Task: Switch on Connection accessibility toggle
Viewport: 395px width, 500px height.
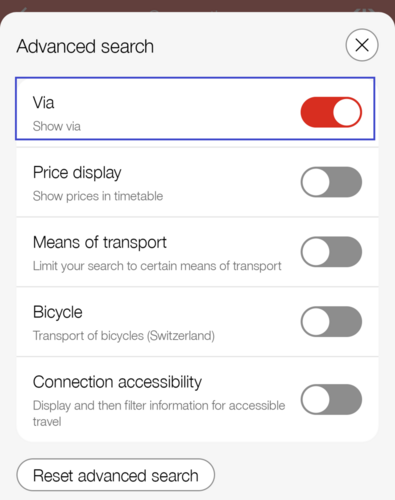Action: 331,399
